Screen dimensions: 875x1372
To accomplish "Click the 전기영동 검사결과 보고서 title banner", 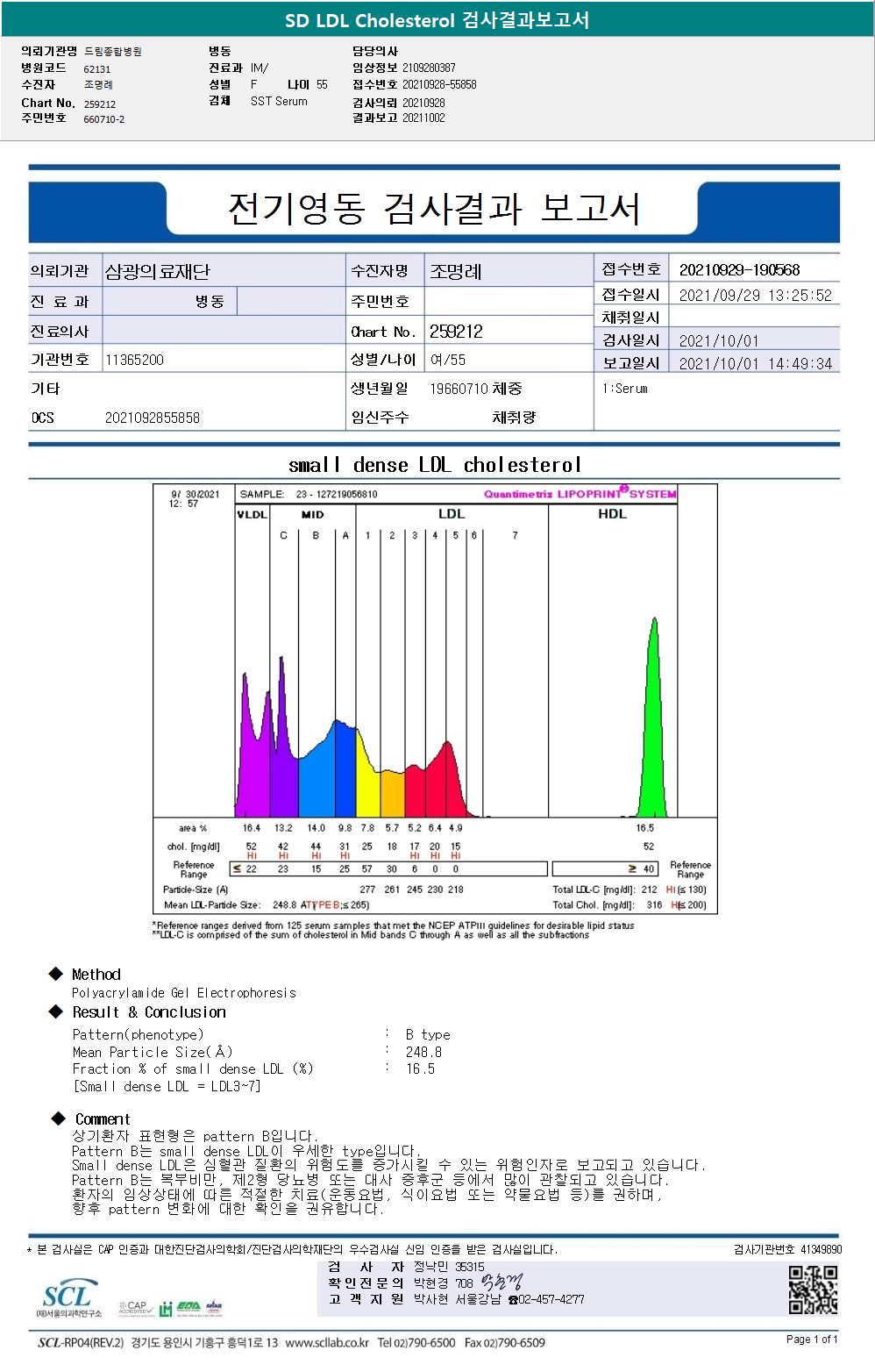I will click(434, 209).
